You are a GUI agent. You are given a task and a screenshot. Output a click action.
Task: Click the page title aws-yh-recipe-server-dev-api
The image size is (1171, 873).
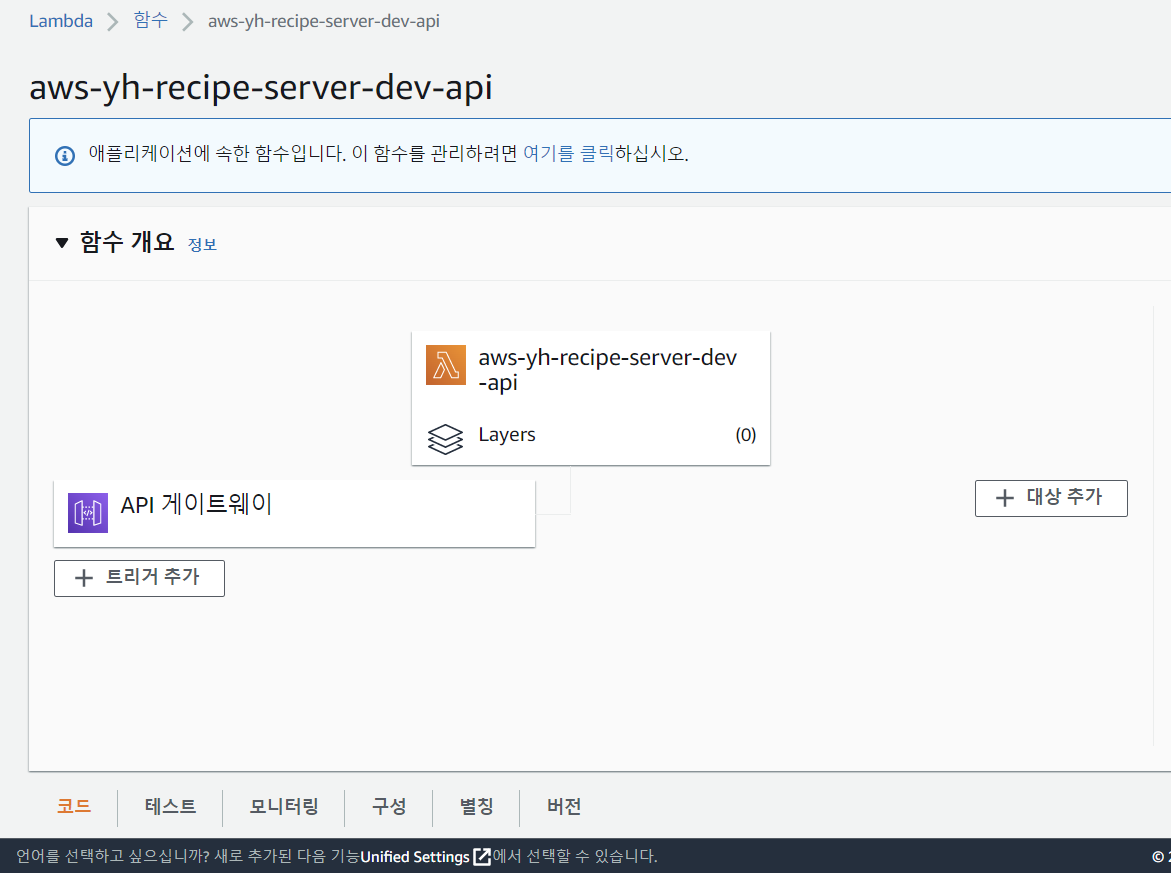tap(261, 87)
